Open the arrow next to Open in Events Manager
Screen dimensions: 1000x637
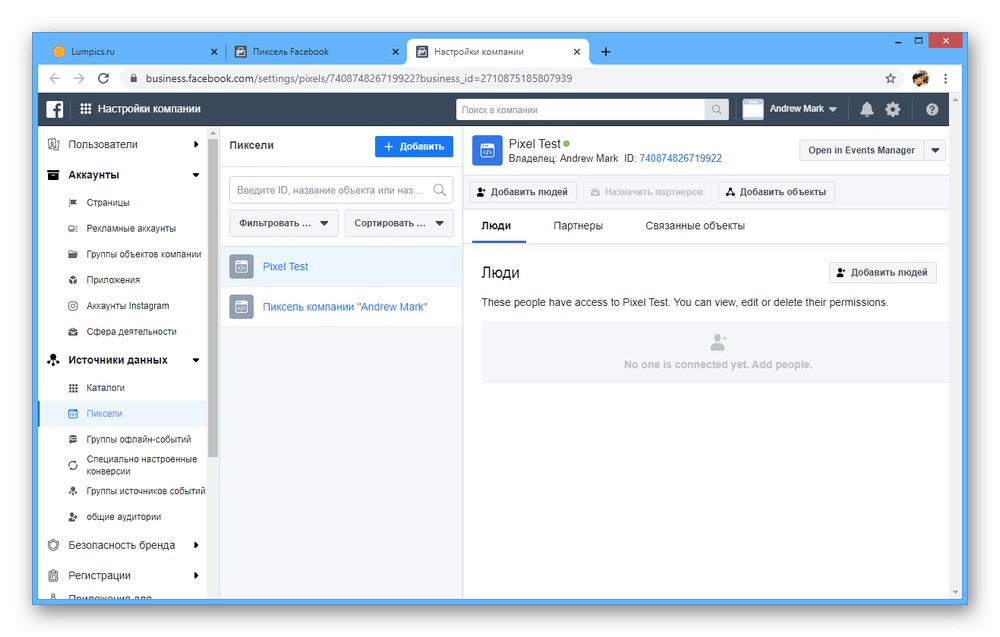pyautogui.click(x=935, y=150)
